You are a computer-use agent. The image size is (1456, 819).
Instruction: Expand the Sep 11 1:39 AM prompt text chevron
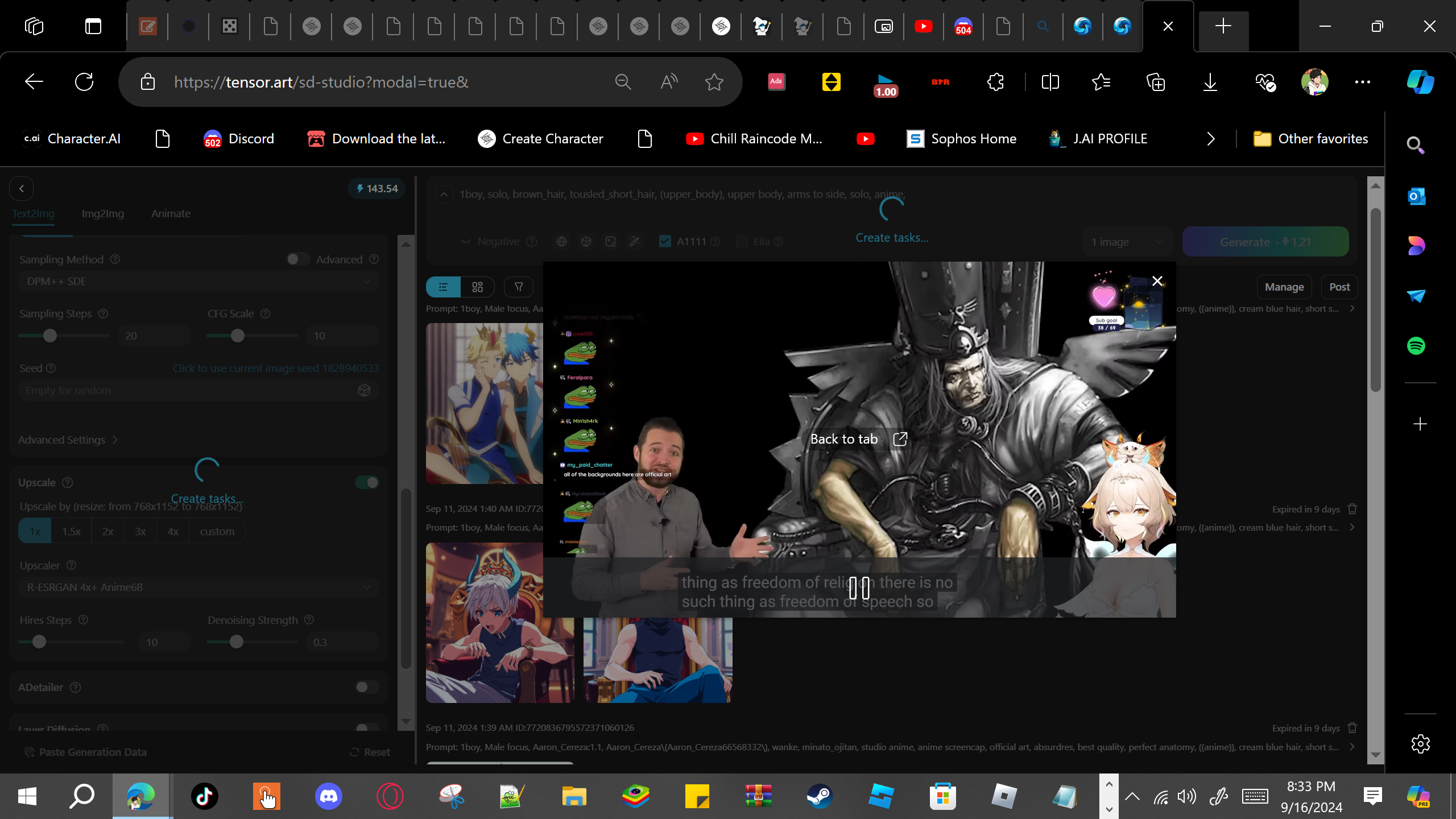click(x=1352, y=747)
